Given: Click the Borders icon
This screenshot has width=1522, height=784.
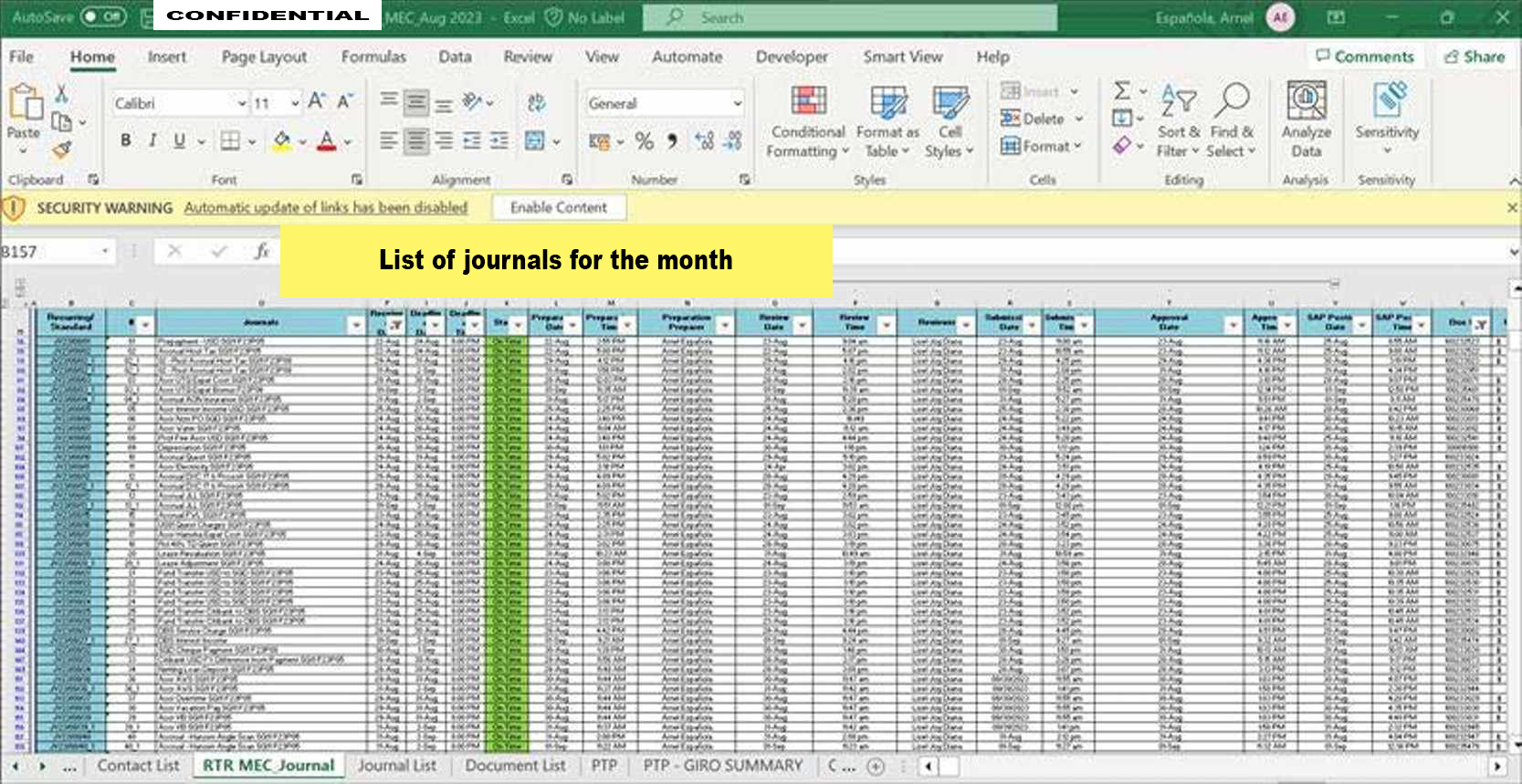Looking at the screenshot, I should point(230,141).
